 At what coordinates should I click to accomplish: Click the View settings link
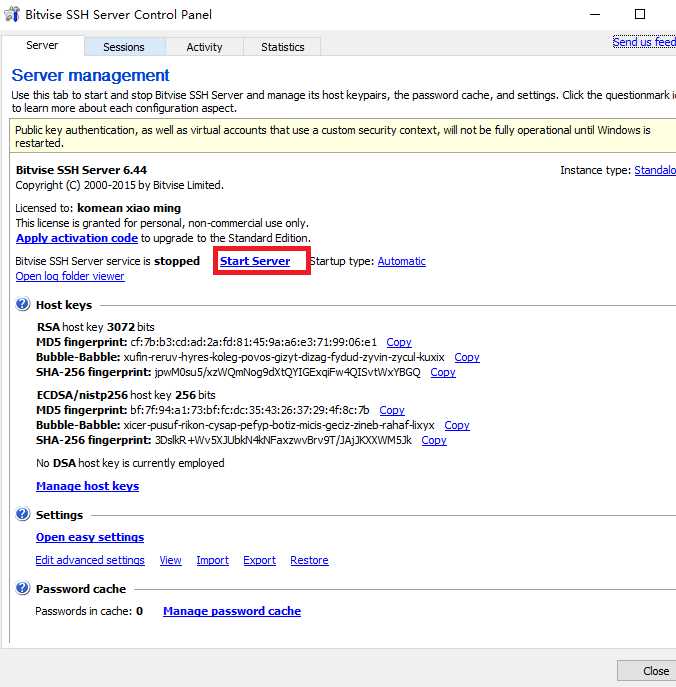click(170, 560)
